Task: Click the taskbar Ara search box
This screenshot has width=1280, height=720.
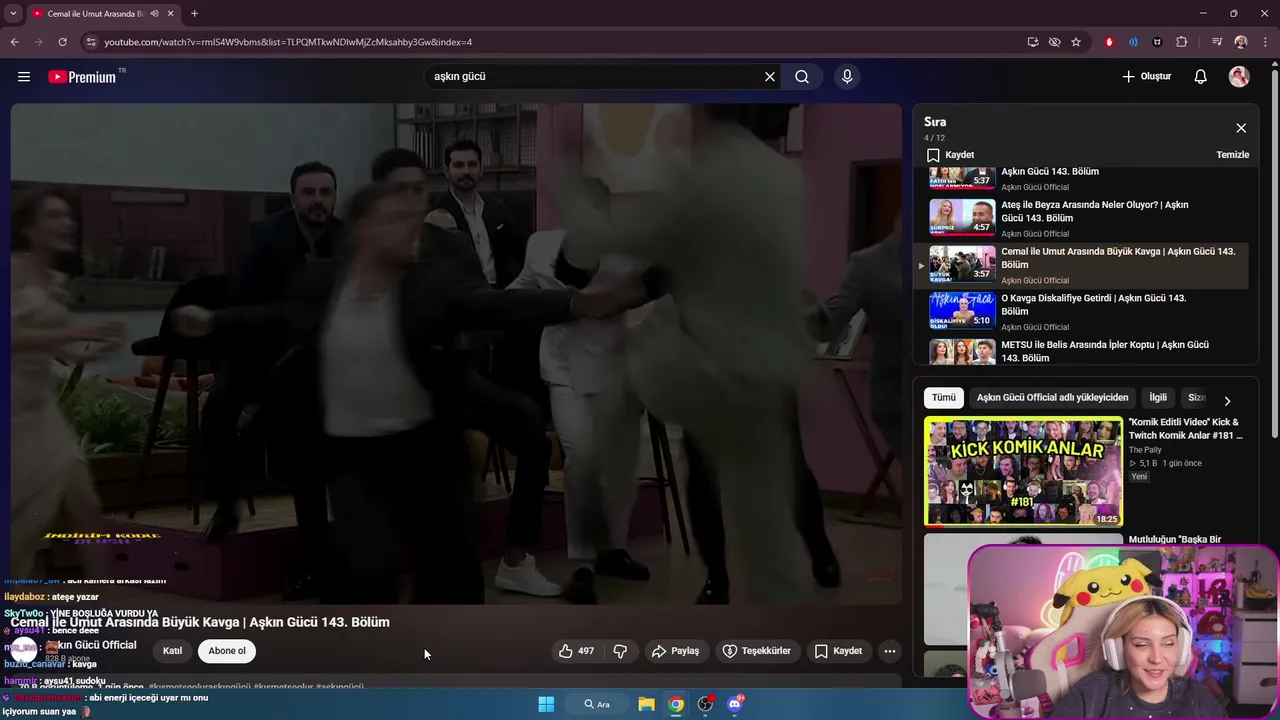Action: point(597,704)
